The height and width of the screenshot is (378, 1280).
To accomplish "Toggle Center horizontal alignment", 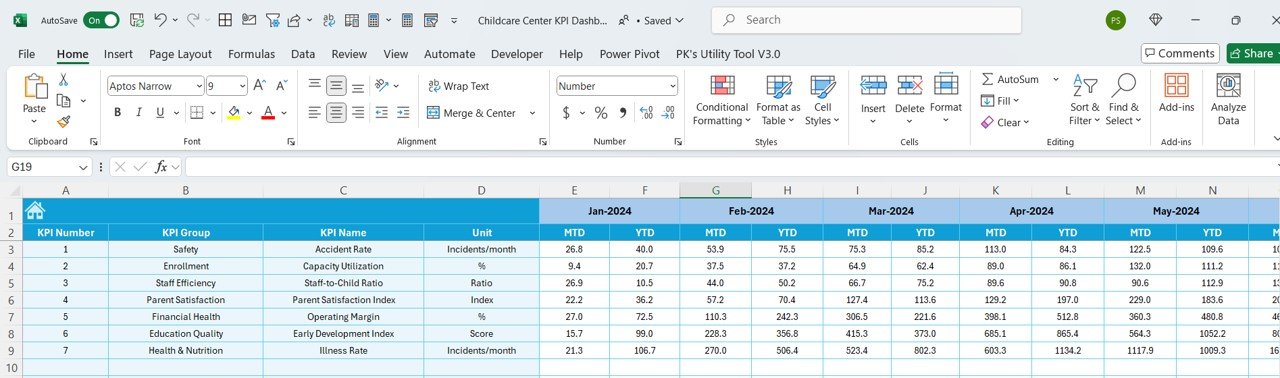I will click(337, 112).
